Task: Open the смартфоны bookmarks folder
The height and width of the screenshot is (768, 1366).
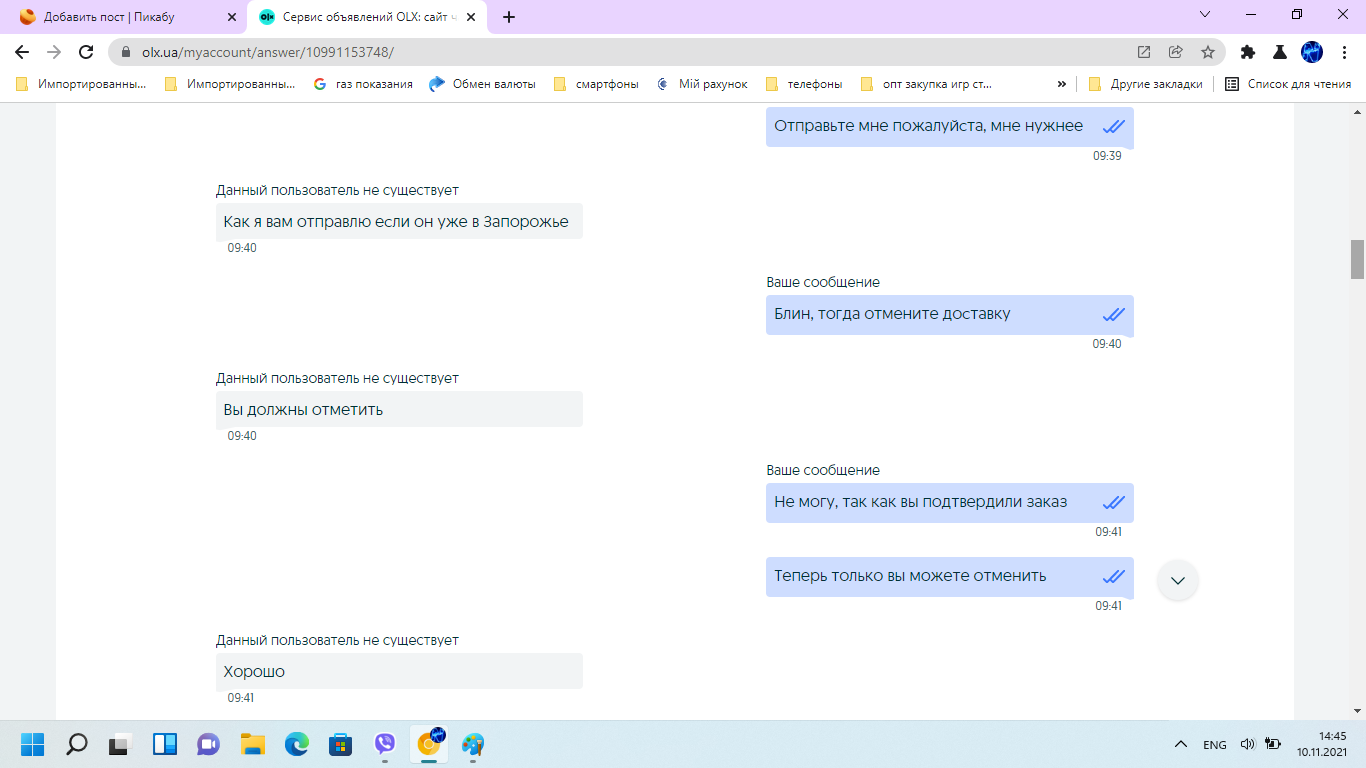Action: (x=596, y=84)
